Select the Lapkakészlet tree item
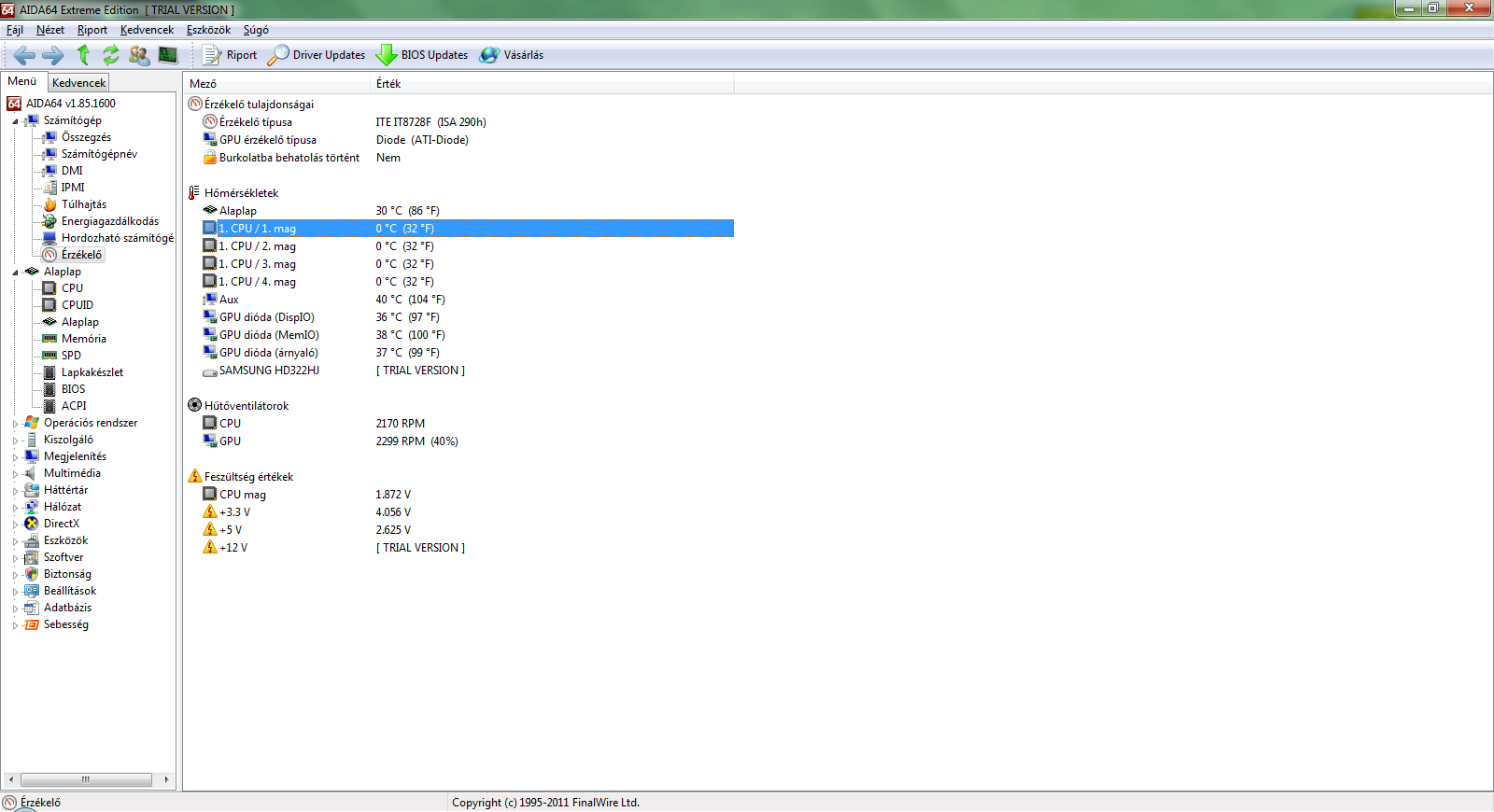The width and height of the screenshot is (1494, 812). click(x=92, y=372)
